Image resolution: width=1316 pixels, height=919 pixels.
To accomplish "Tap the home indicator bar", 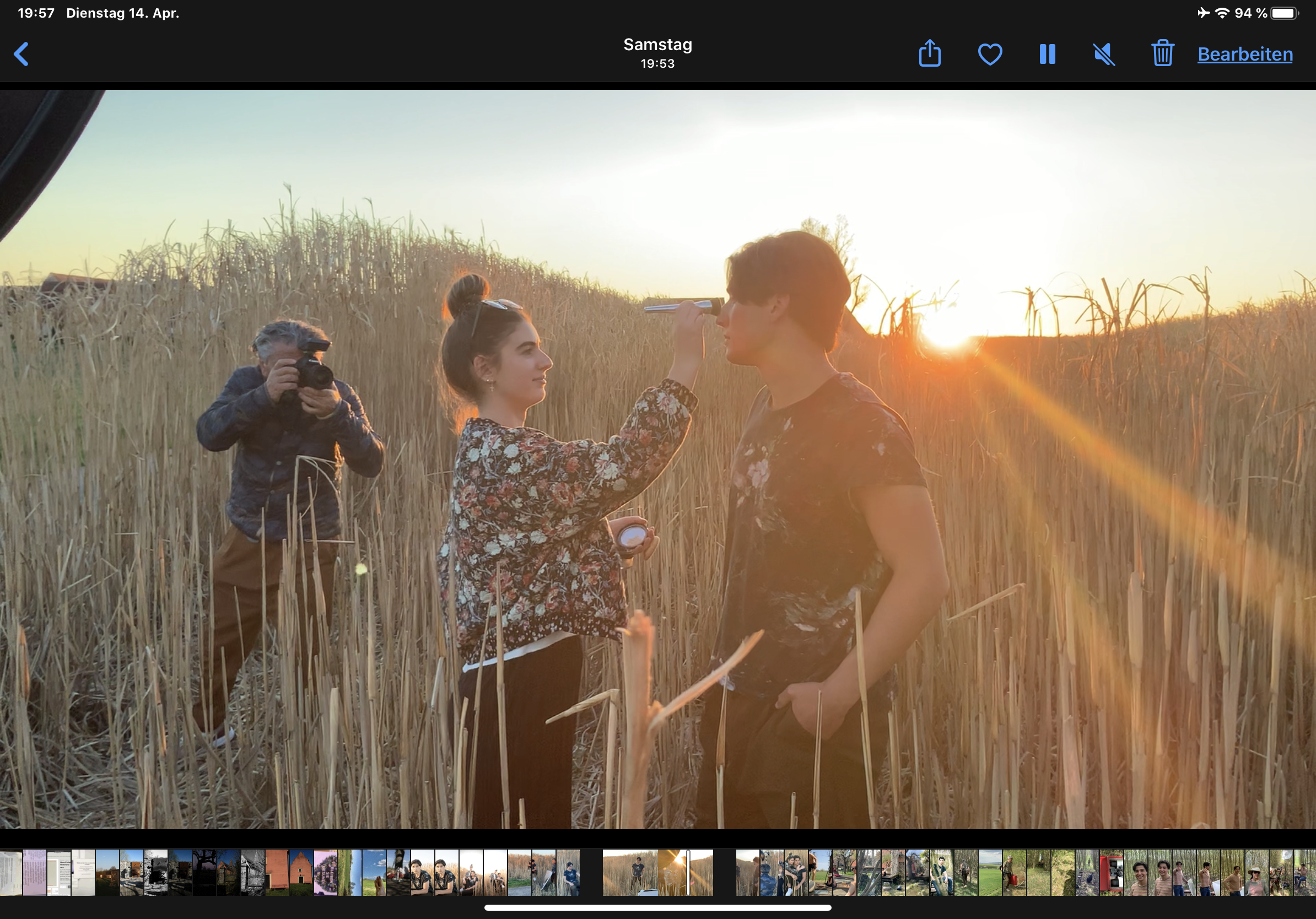I will [657, 907].
